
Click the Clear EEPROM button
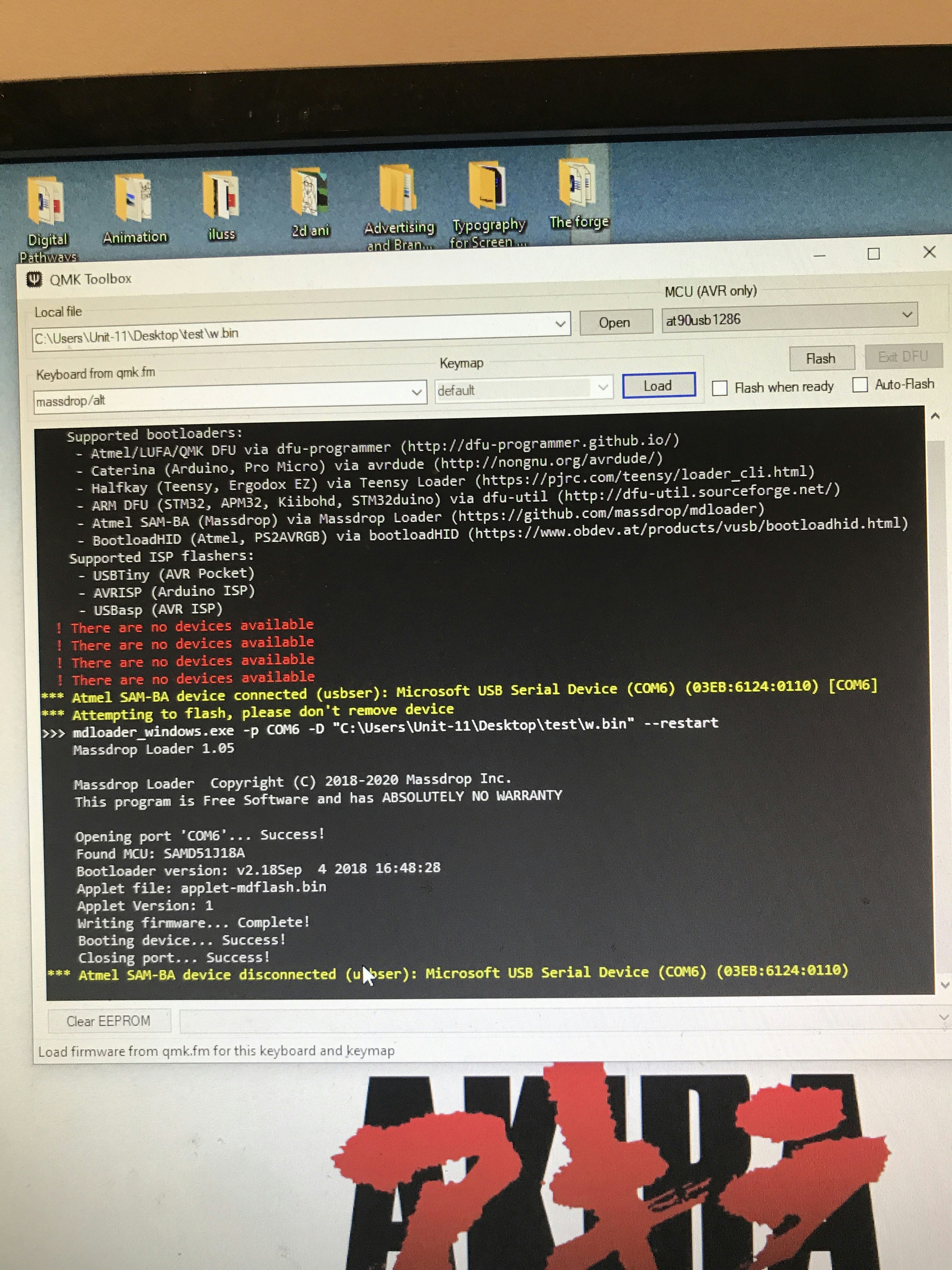pyautogui.click(x=109, y=1021)
